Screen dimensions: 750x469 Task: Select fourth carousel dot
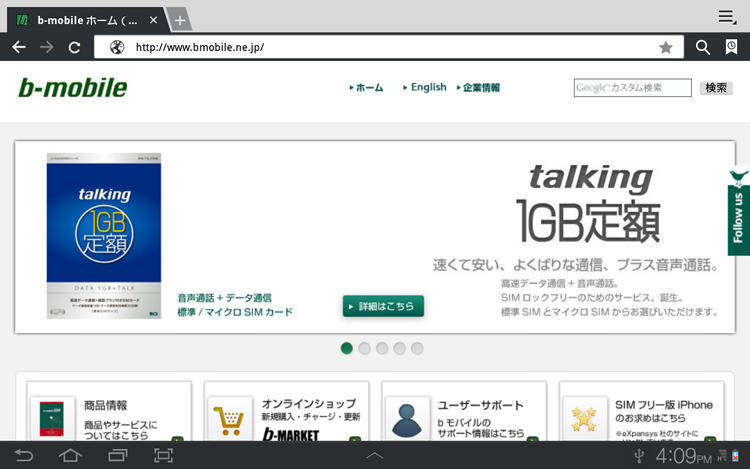399,349
